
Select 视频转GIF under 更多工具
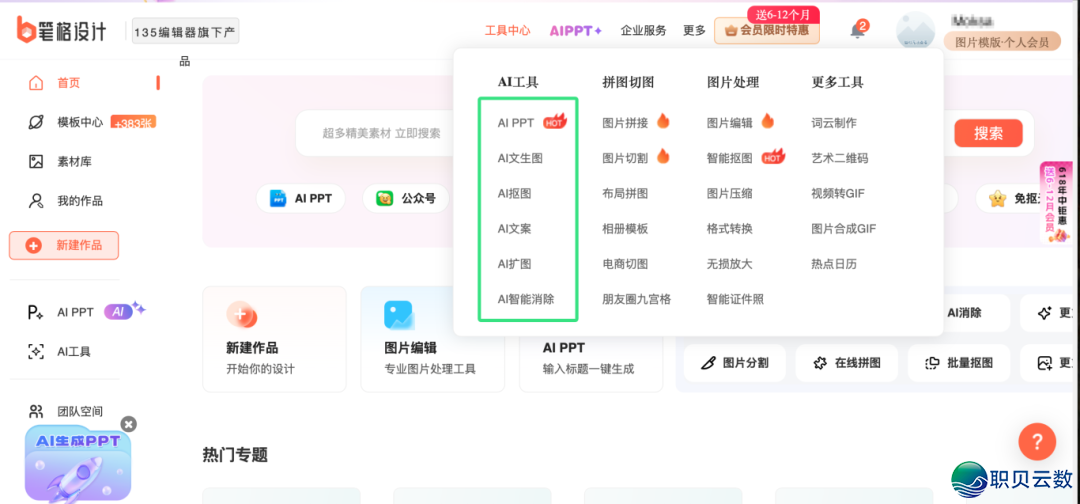[838, 193]
